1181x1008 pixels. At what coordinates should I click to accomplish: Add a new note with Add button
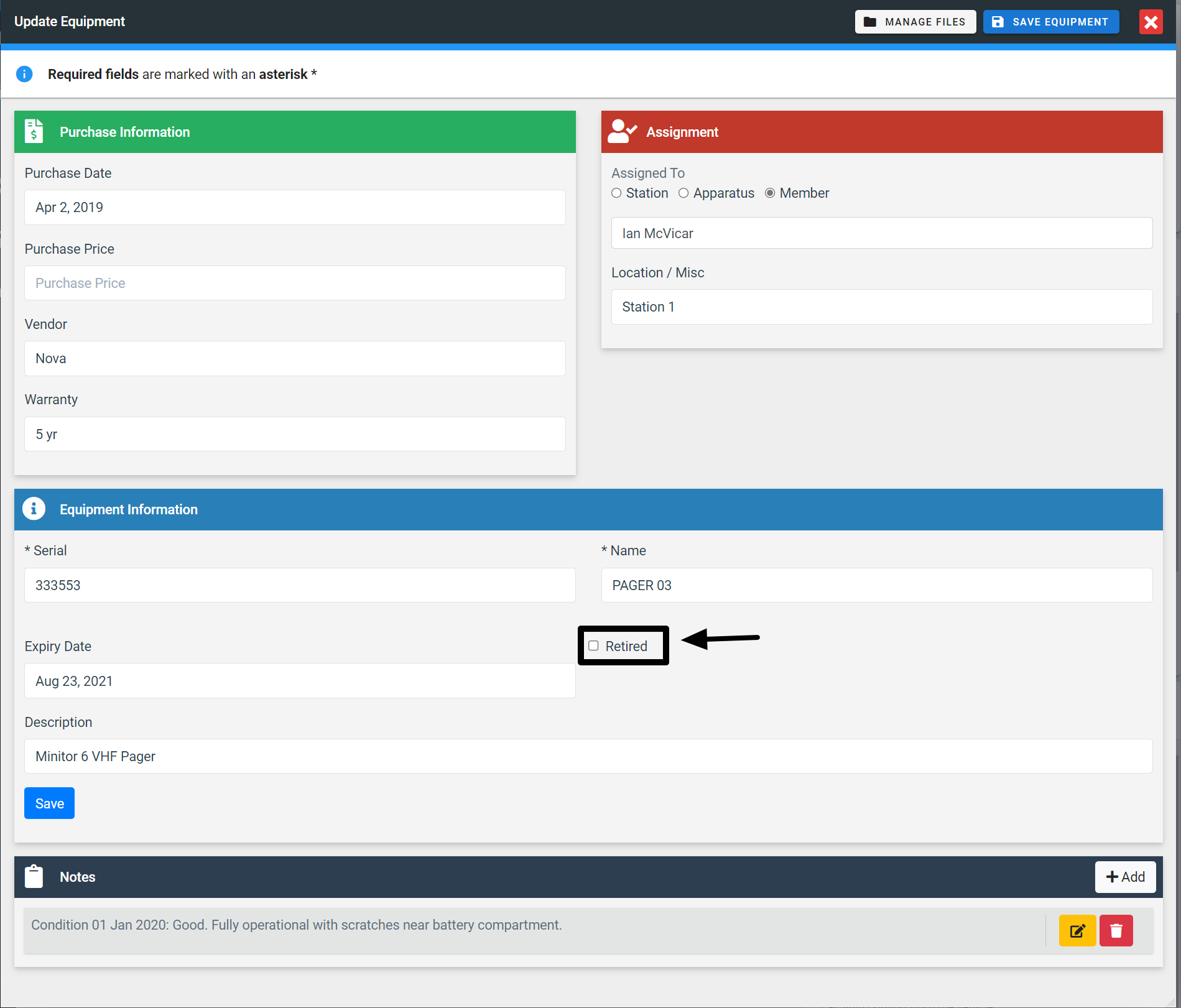[x=1124, y=877]
